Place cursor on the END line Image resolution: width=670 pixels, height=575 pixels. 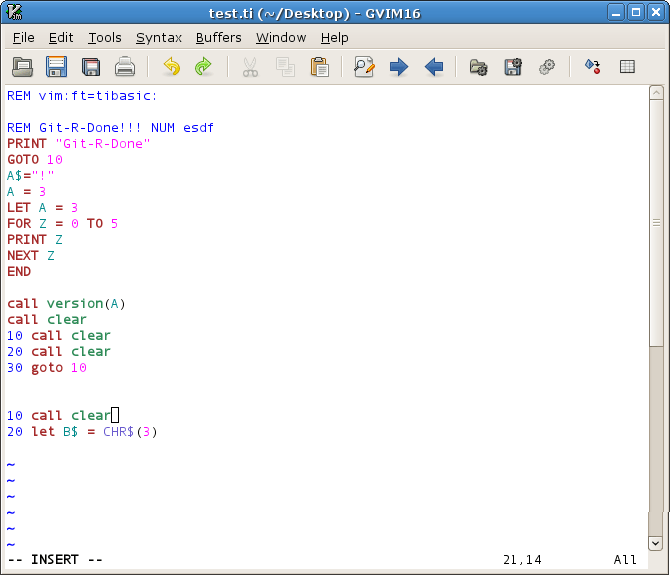point(19,272)
